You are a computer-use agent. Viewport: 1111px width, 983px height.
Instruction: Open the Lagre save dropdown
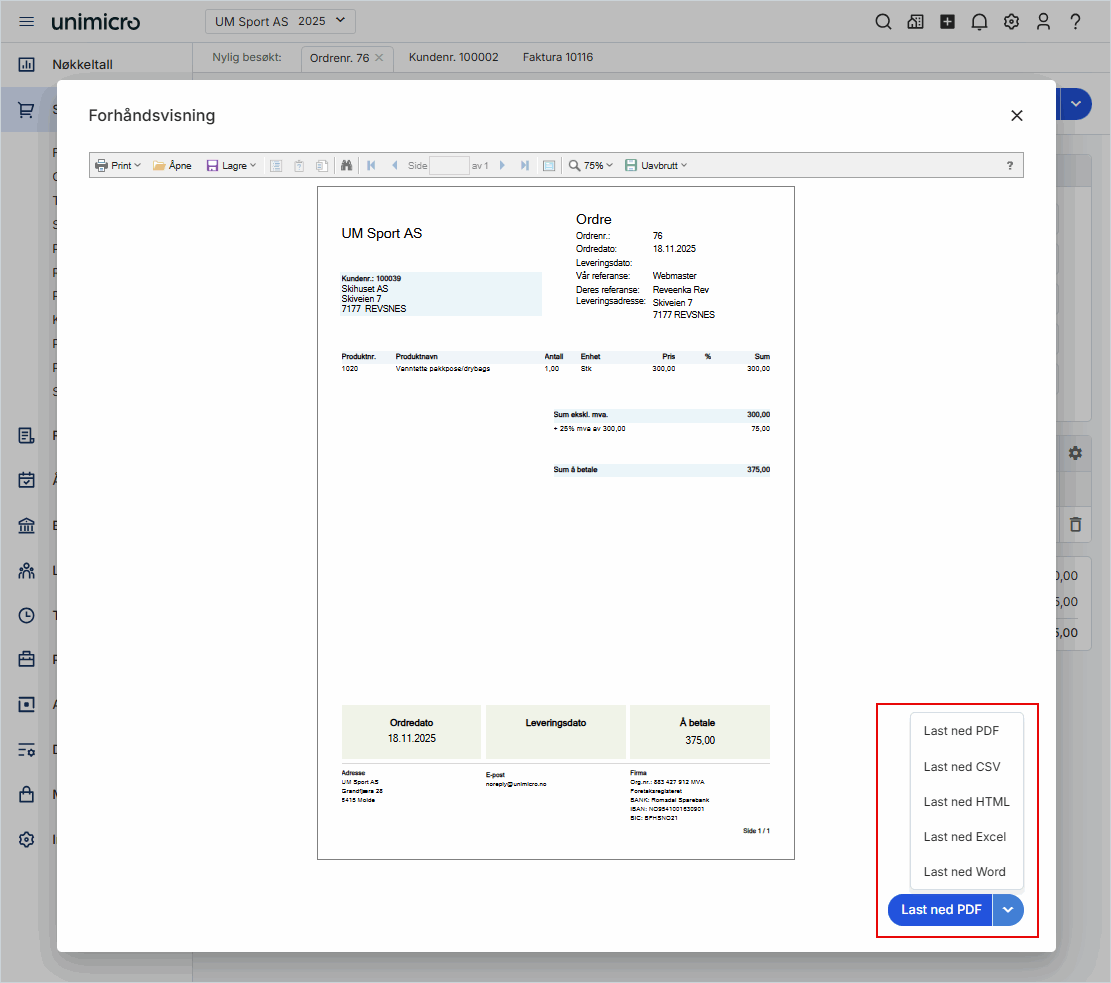point(231,166)
